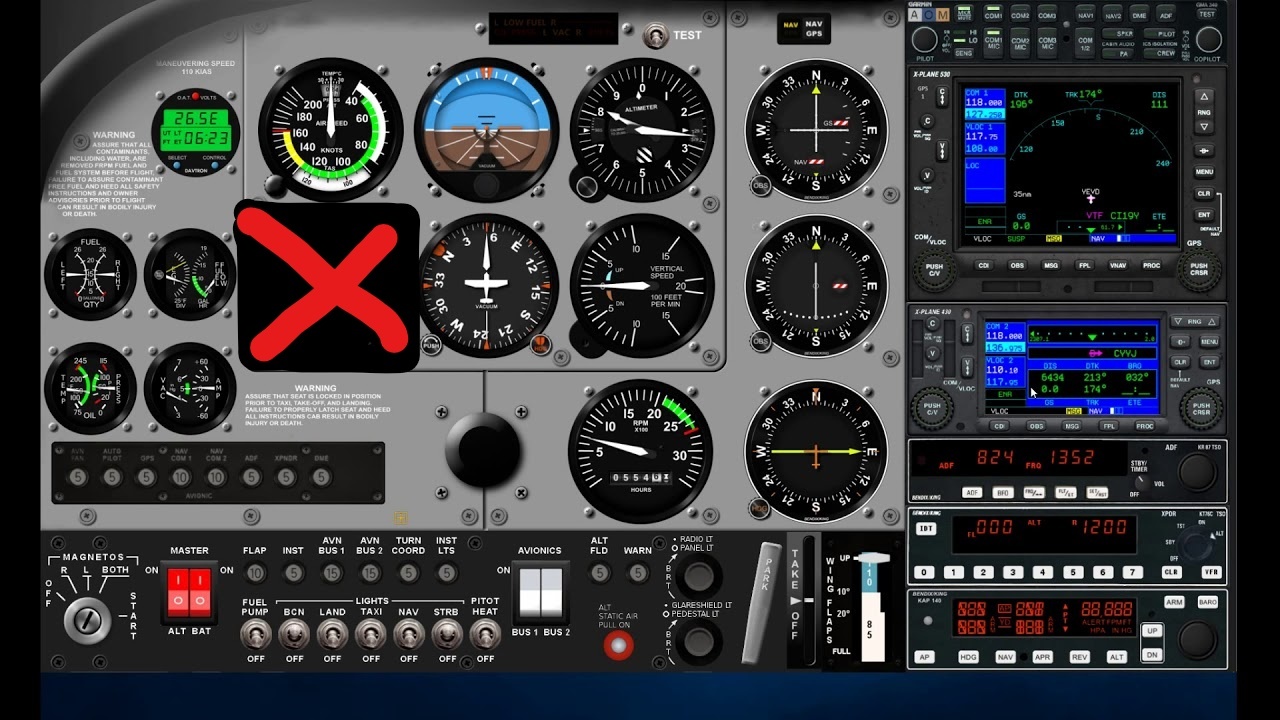Switch on the TAXI light toggle
1280x720 pixels.
371,633
